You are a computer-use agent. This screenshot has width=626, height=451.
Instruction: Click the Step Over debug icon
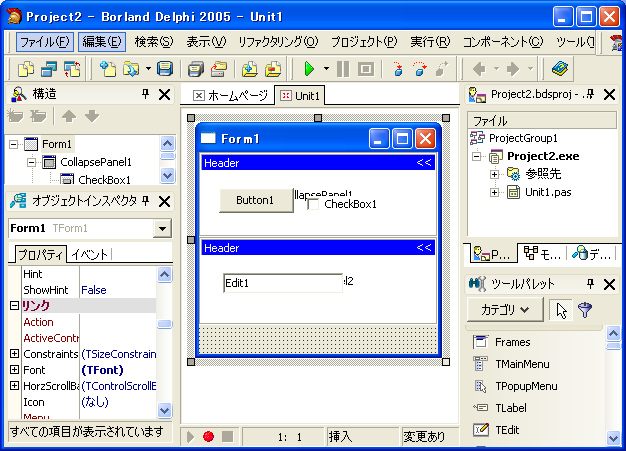(x=419, y=69)
